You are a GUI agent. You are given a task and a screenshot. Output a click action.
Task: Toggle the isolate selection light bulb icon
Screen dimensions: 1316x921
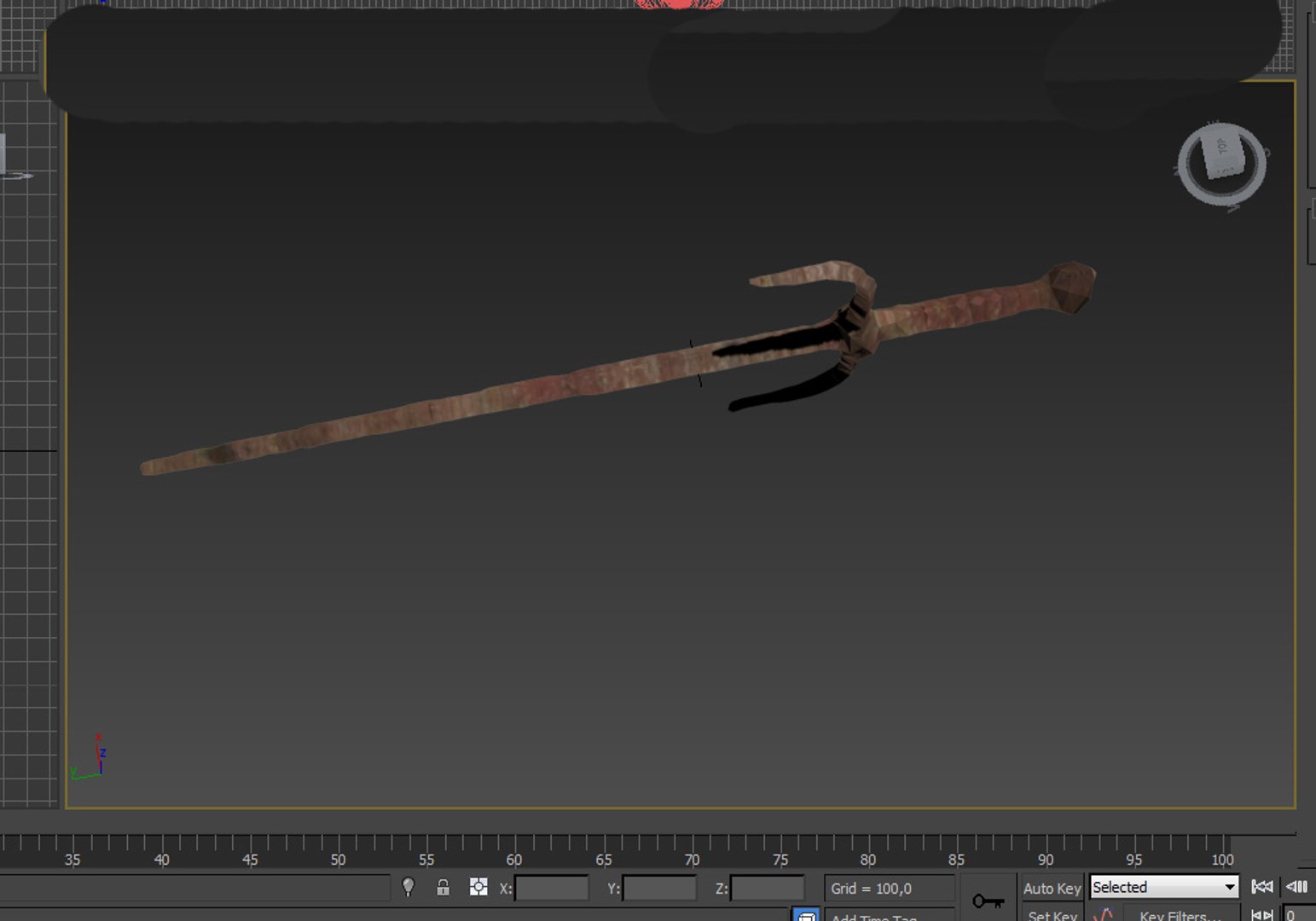(x=409, y=888)
